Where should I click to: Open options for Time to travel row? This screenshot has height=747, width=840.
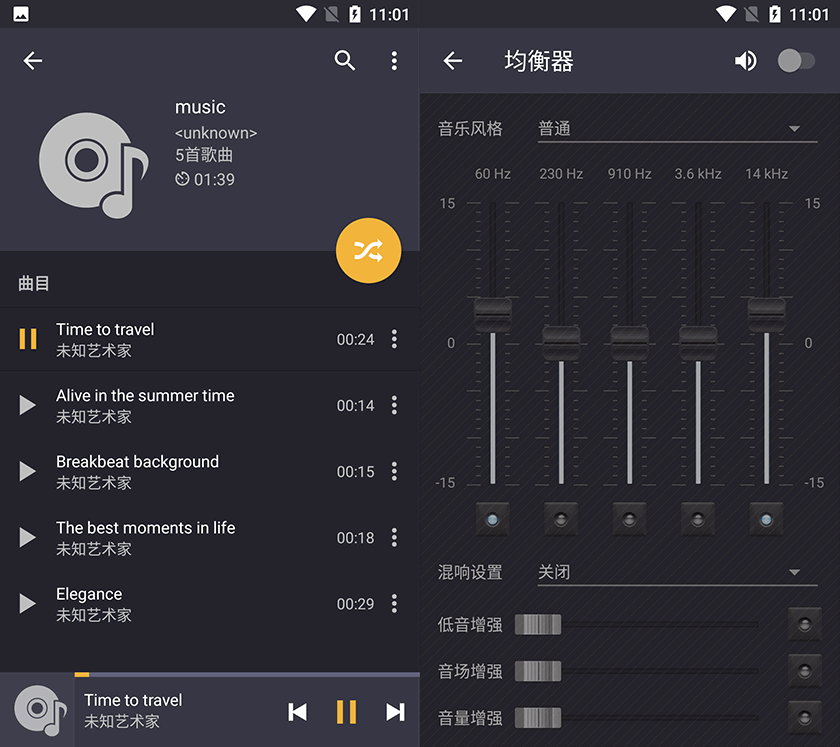(394, 339)
